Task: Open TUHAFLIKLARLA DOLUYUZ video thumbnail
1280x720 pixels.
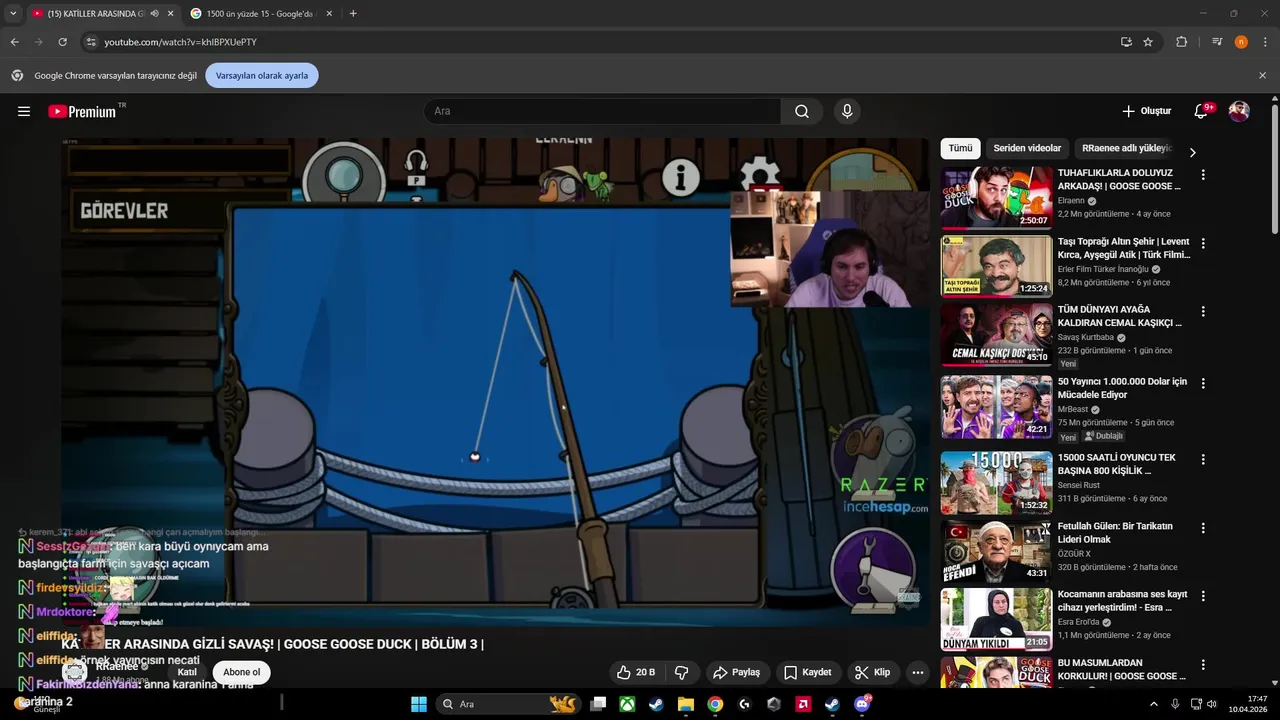Action: pyautogui.click(x=996, y=197)
